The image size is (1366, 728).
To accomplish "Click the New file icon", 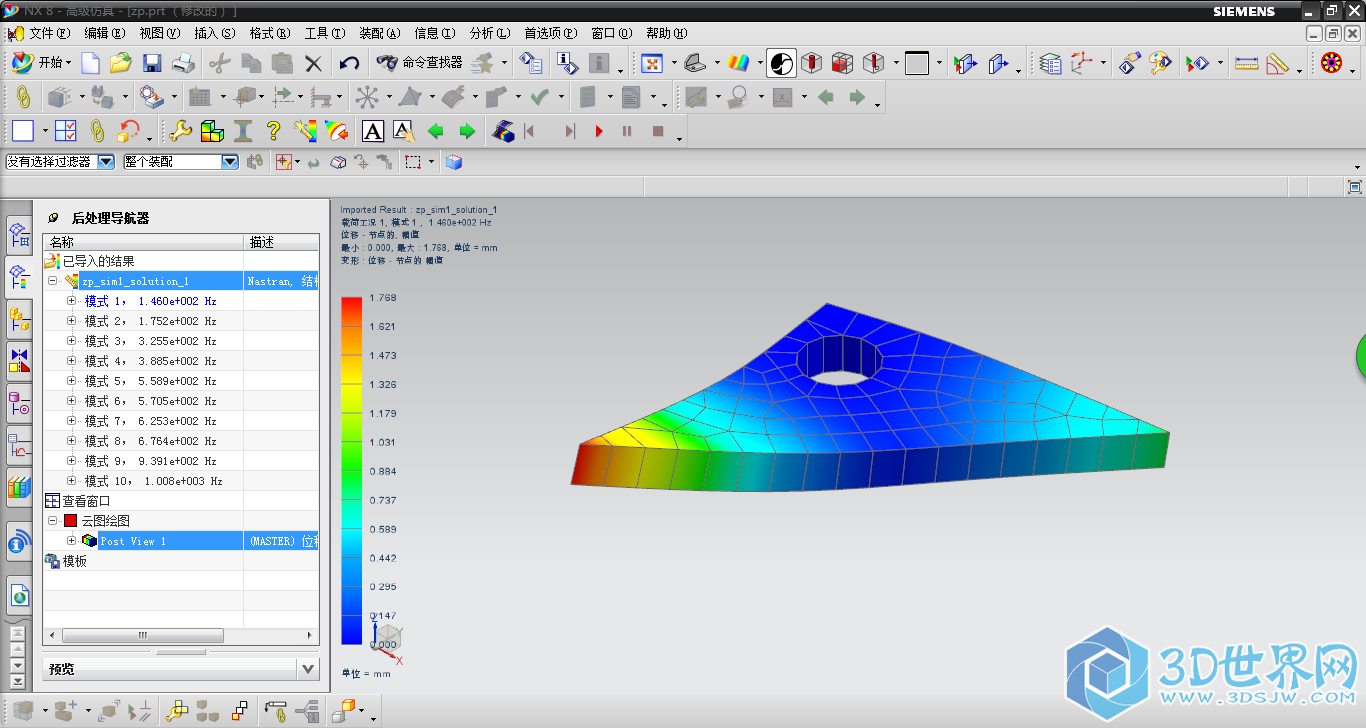I will point(90,63).
